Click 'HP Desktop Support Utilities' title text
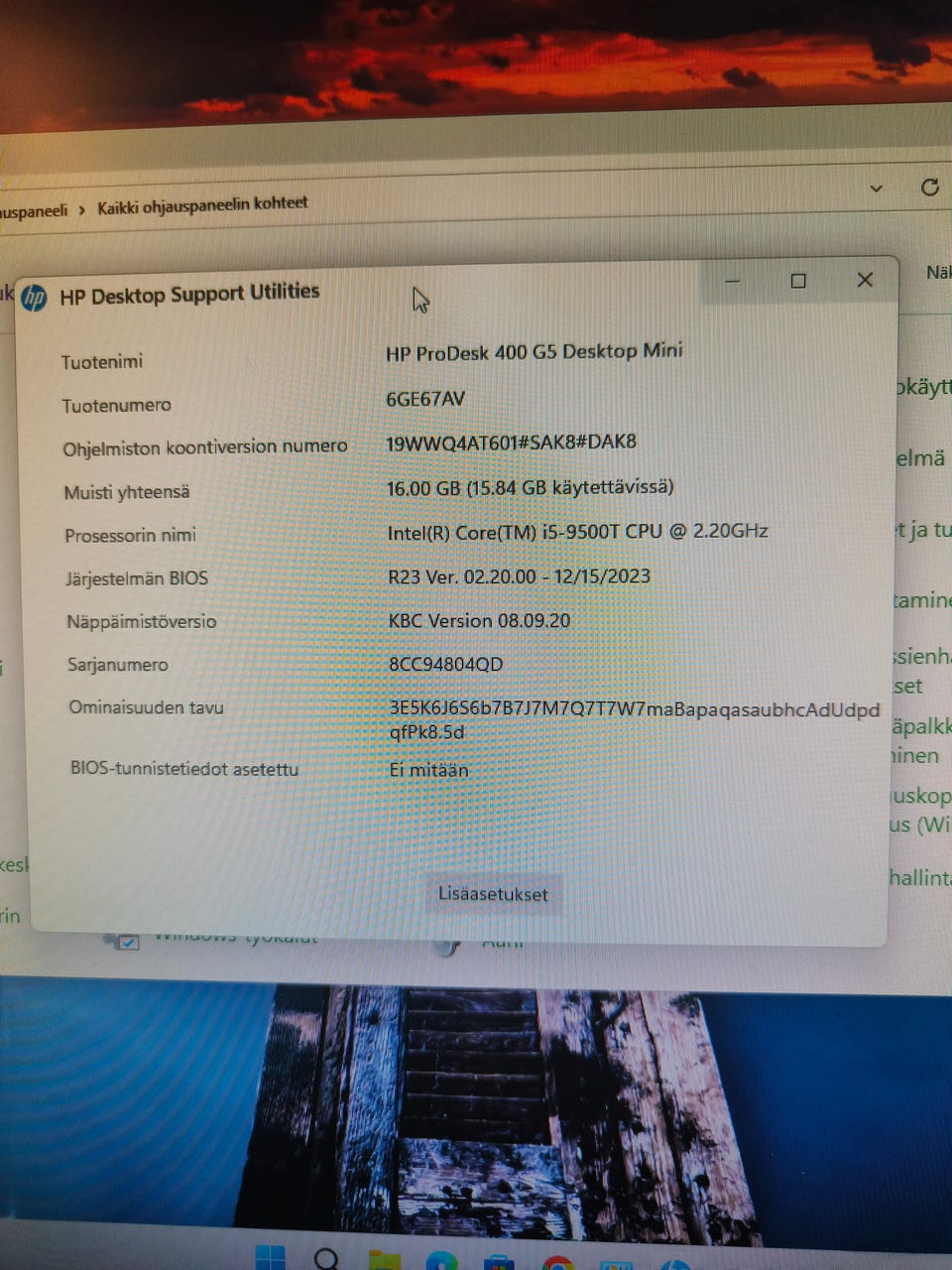The height and width of the screenshot is (1270, 952). (189, 295)
